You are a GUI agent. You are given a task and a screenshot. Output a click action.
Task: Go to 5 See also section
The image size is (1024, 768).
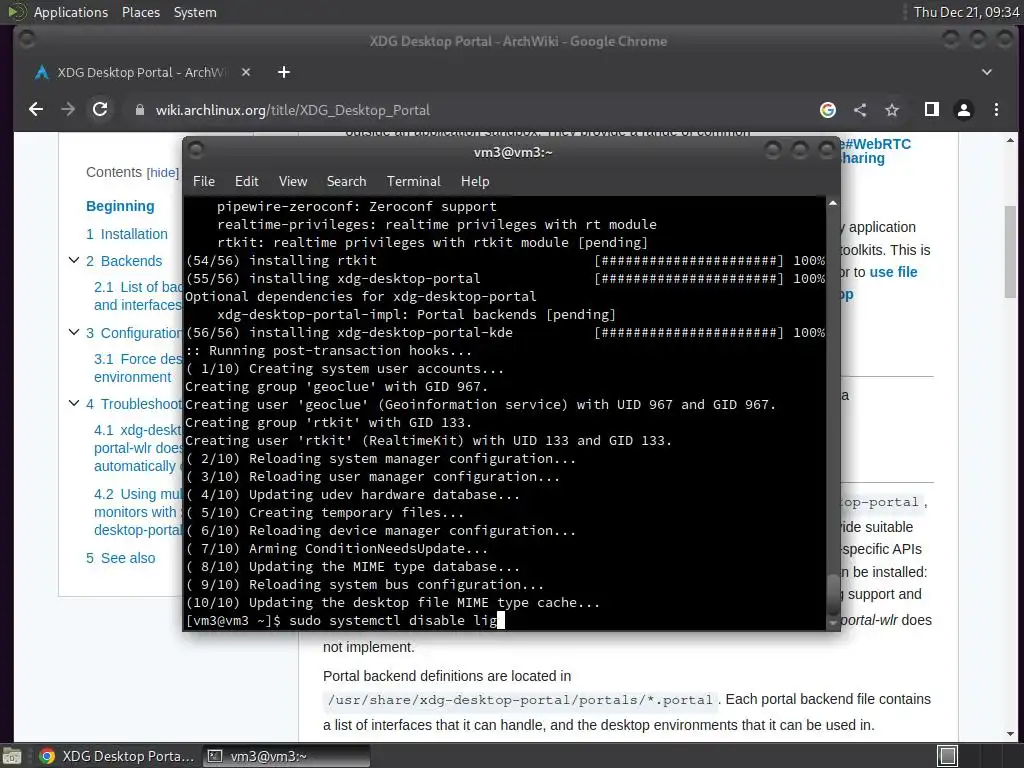point(121,558)
